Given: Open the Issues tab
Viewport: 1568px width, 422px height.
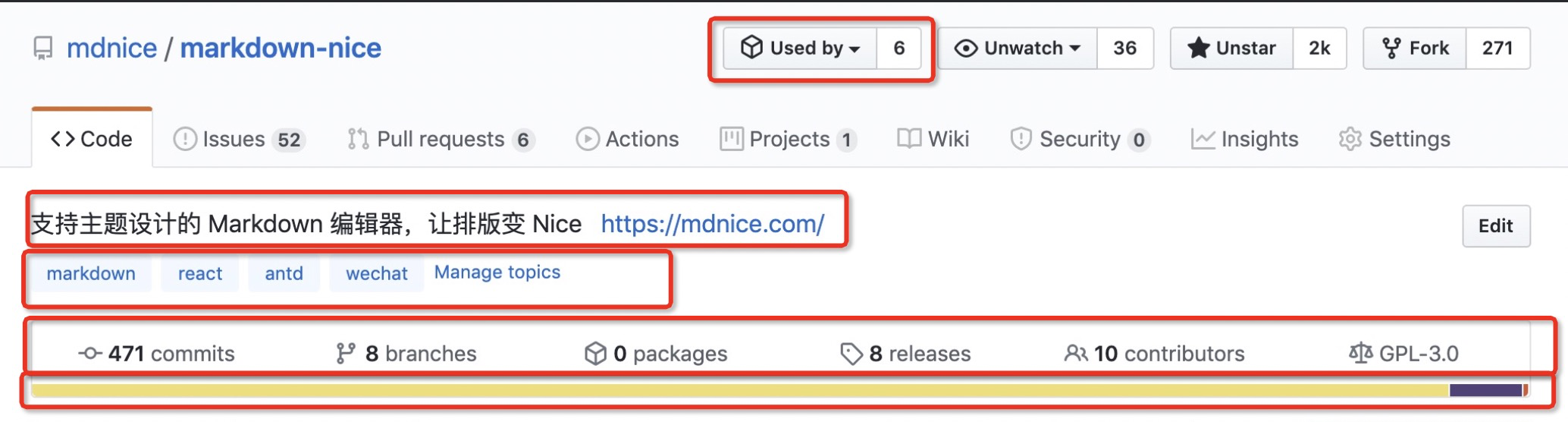Looking at the screenshot, I should point(239,139).
